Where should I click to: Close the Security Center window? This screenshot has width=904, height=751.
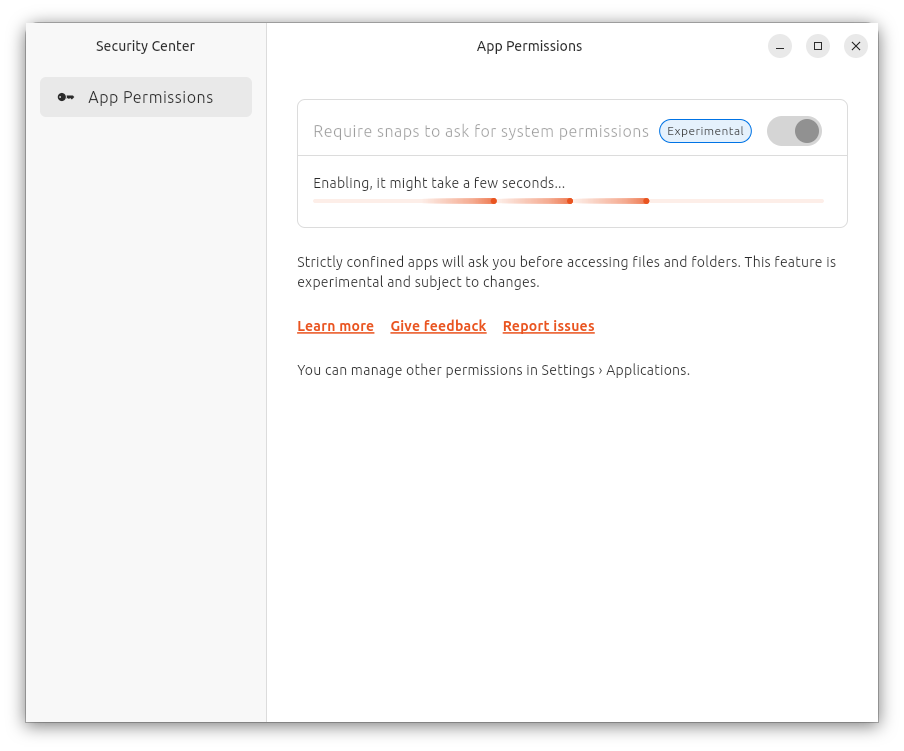[856, 46]
